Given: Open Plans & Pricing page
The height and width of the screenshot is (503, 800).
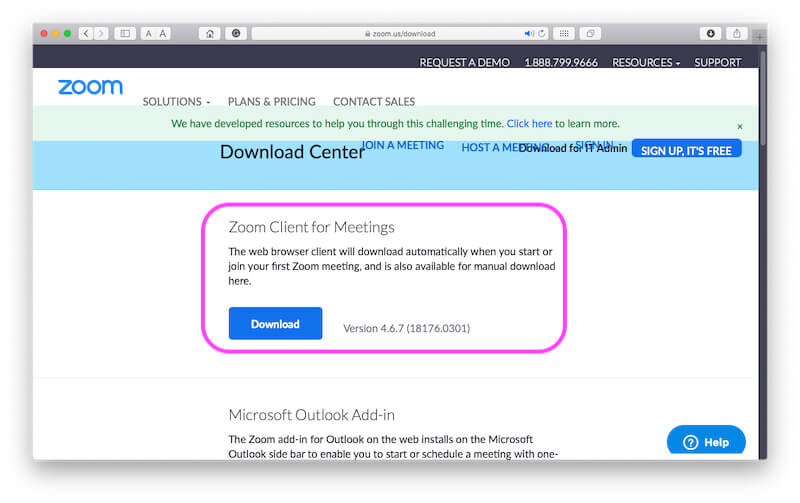Looking at the screenshot, I should pyautogui.click(x=271, y=102).
